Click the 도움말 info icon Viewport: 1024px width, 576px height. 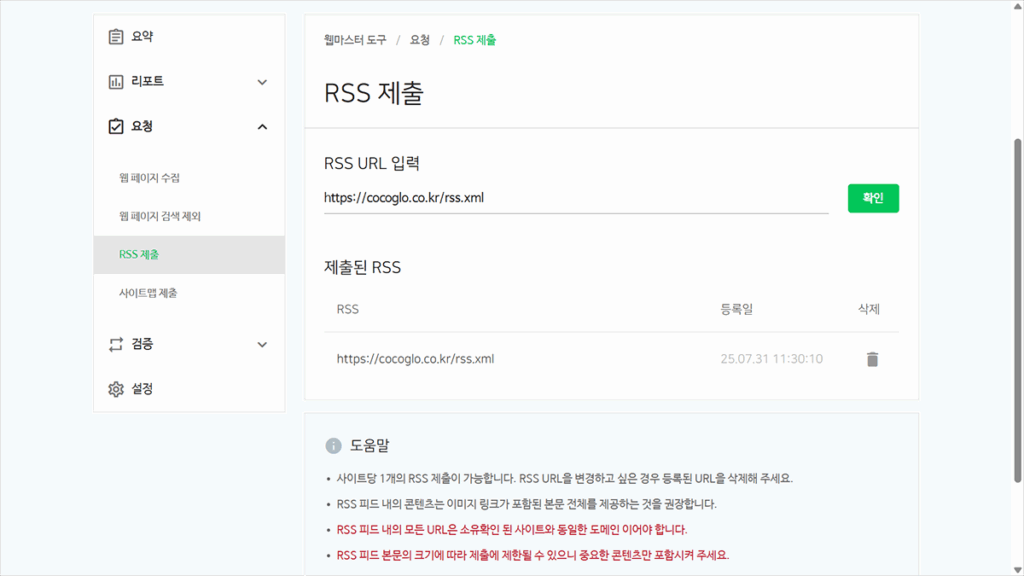333,445
